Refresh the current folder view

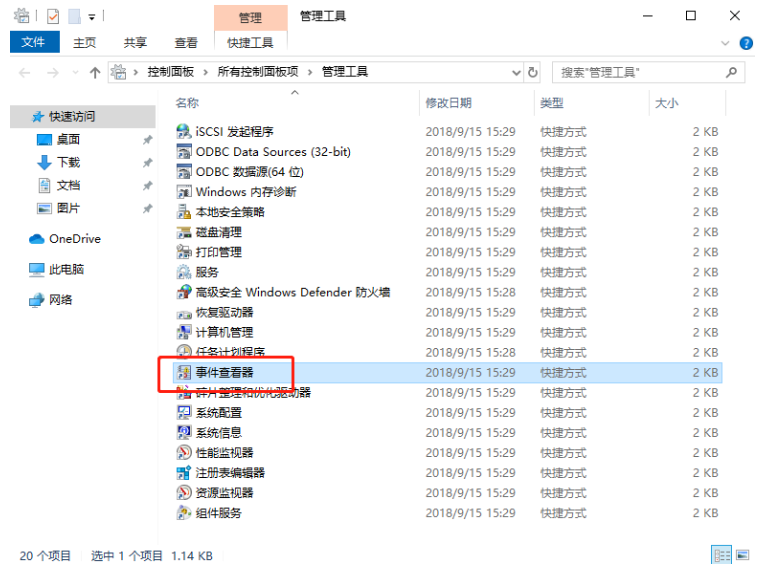pyautogui.click(x=533, y=72)
